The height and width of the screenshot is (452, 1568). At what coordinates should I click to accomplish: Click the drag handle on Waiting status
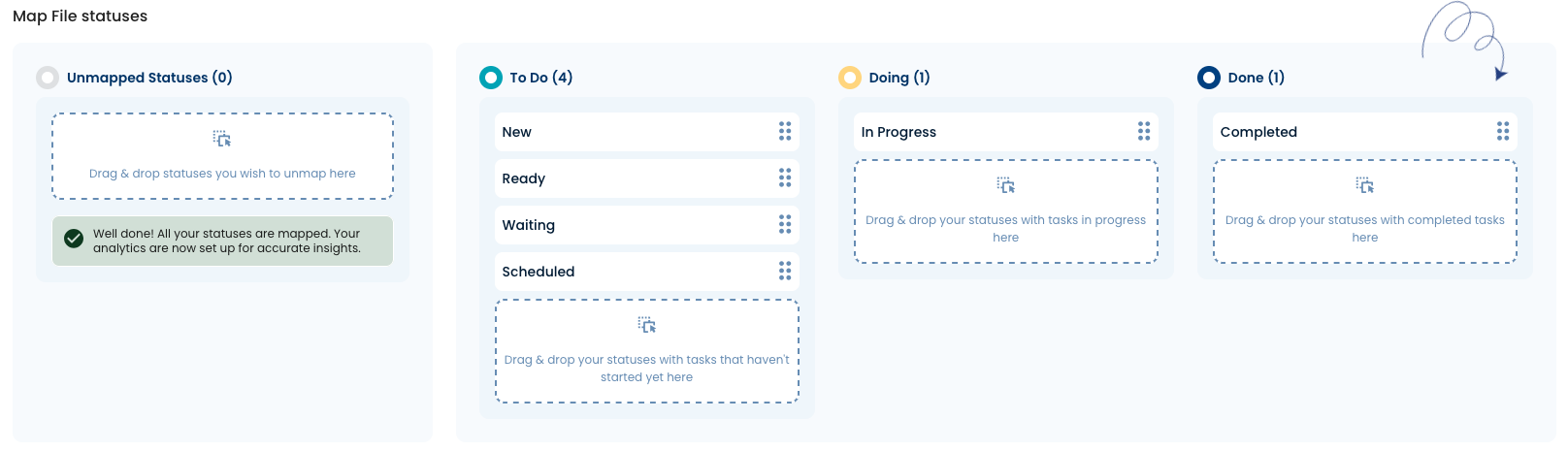785,225
